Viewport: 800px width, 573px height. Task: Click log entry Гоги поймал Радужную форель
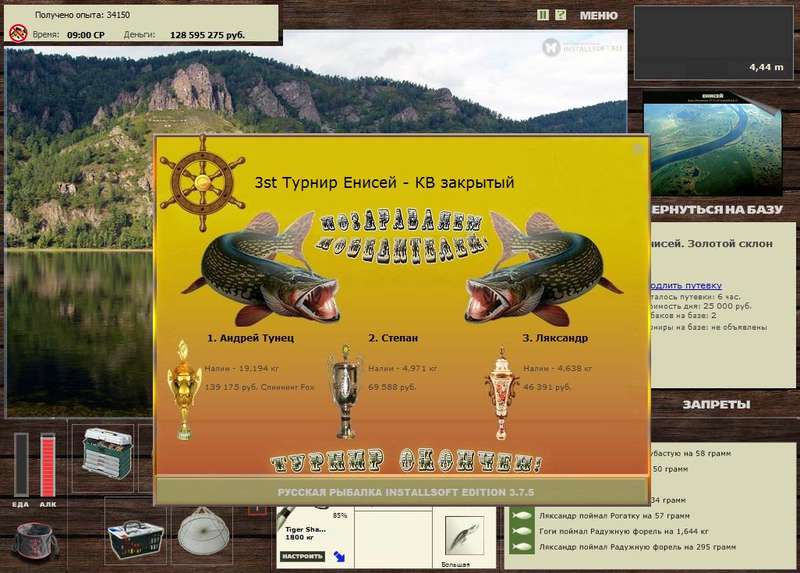pos(624,531)
